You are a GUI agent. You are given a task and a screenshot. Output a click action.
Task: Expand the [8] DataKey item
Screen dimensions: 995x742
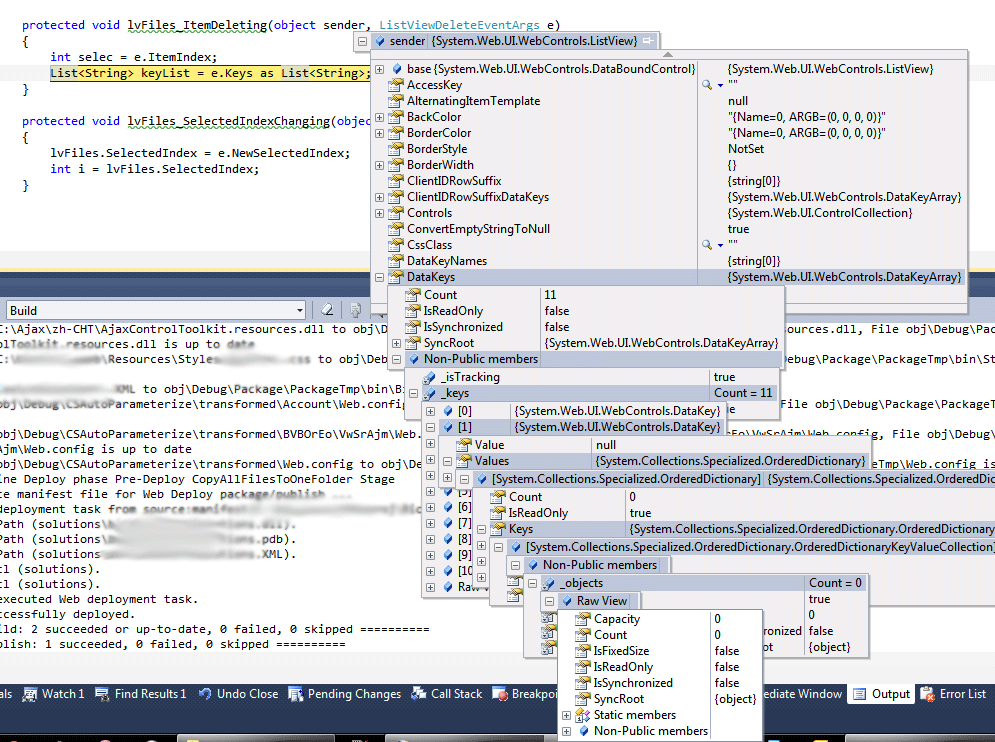431,540
